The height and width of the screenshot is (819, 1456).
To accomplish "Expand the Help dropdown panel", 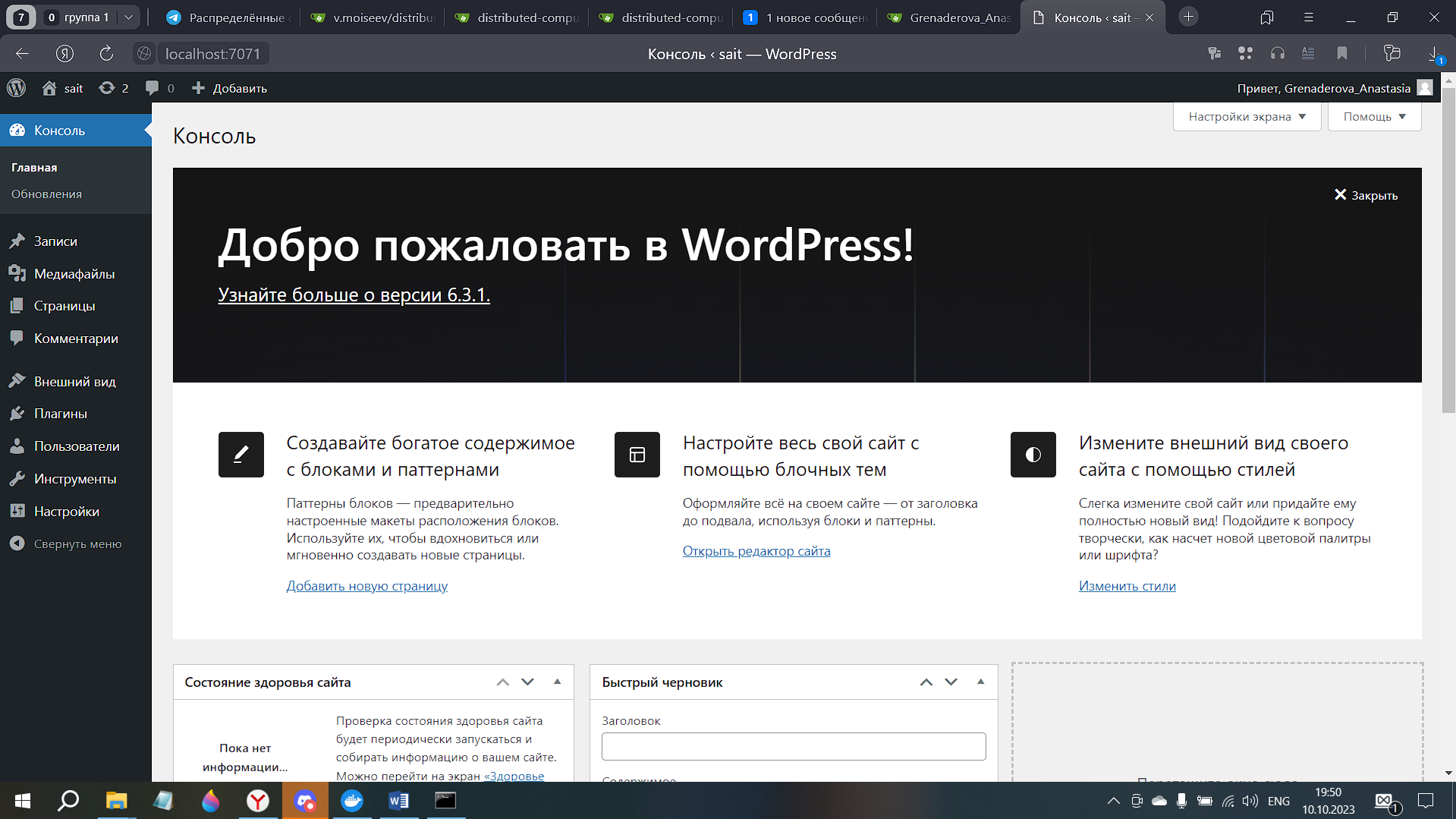I will coord(1374,117).
